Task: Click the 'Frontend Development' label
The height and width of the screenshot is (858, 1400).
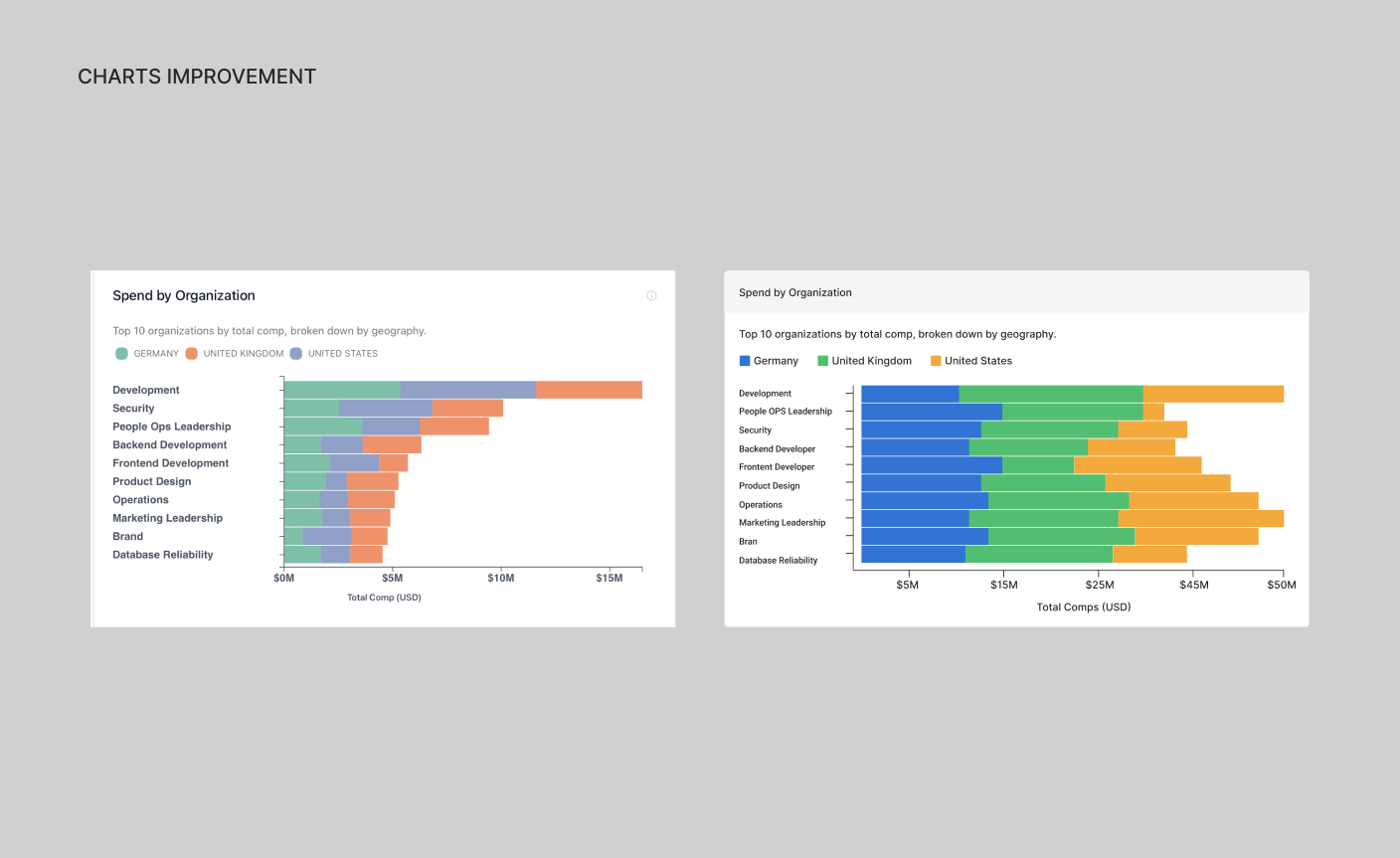Action: pos(171,463)
